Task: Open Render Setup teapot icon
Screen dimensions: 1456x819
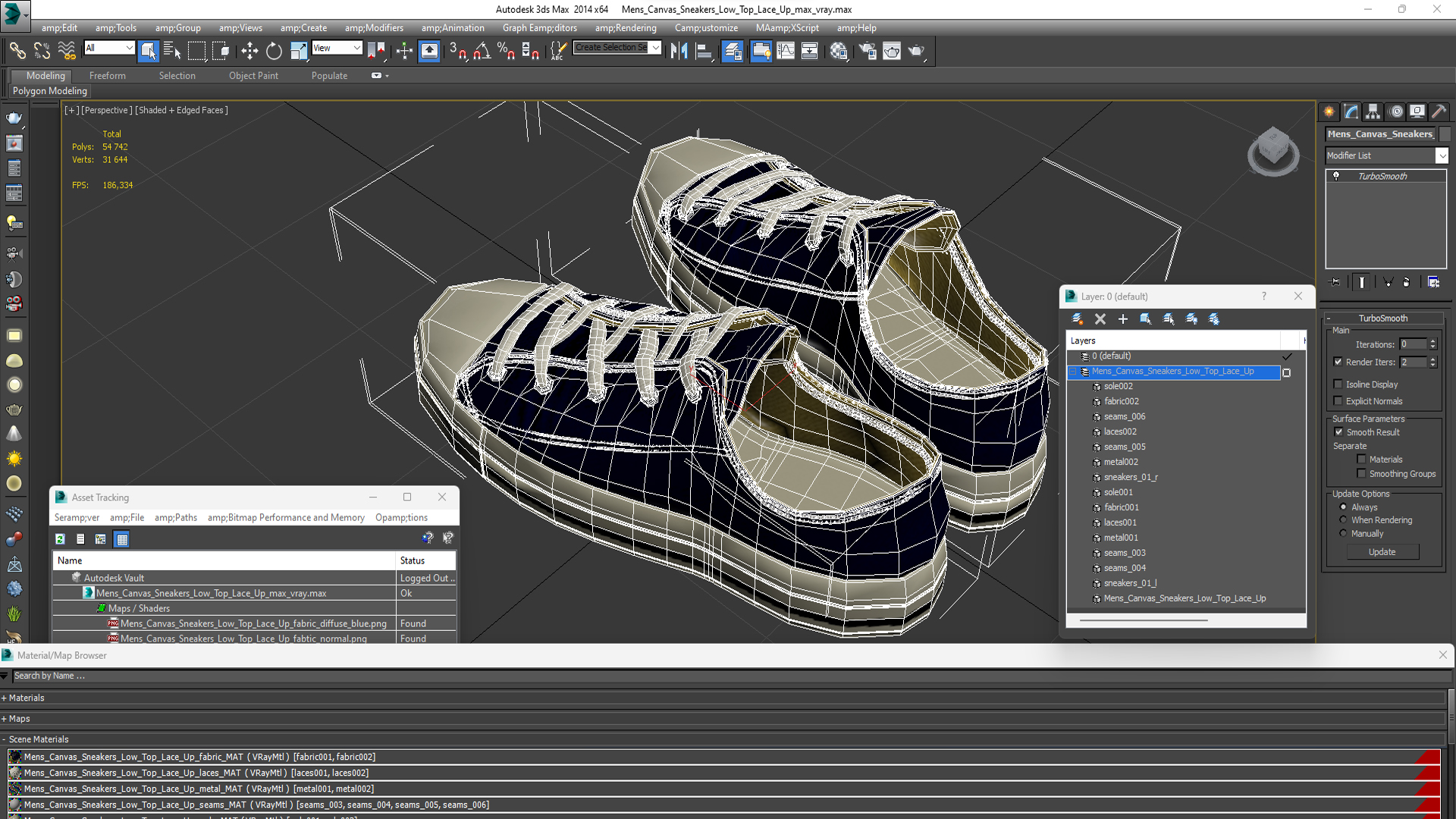Action: [x=868, y=51]
